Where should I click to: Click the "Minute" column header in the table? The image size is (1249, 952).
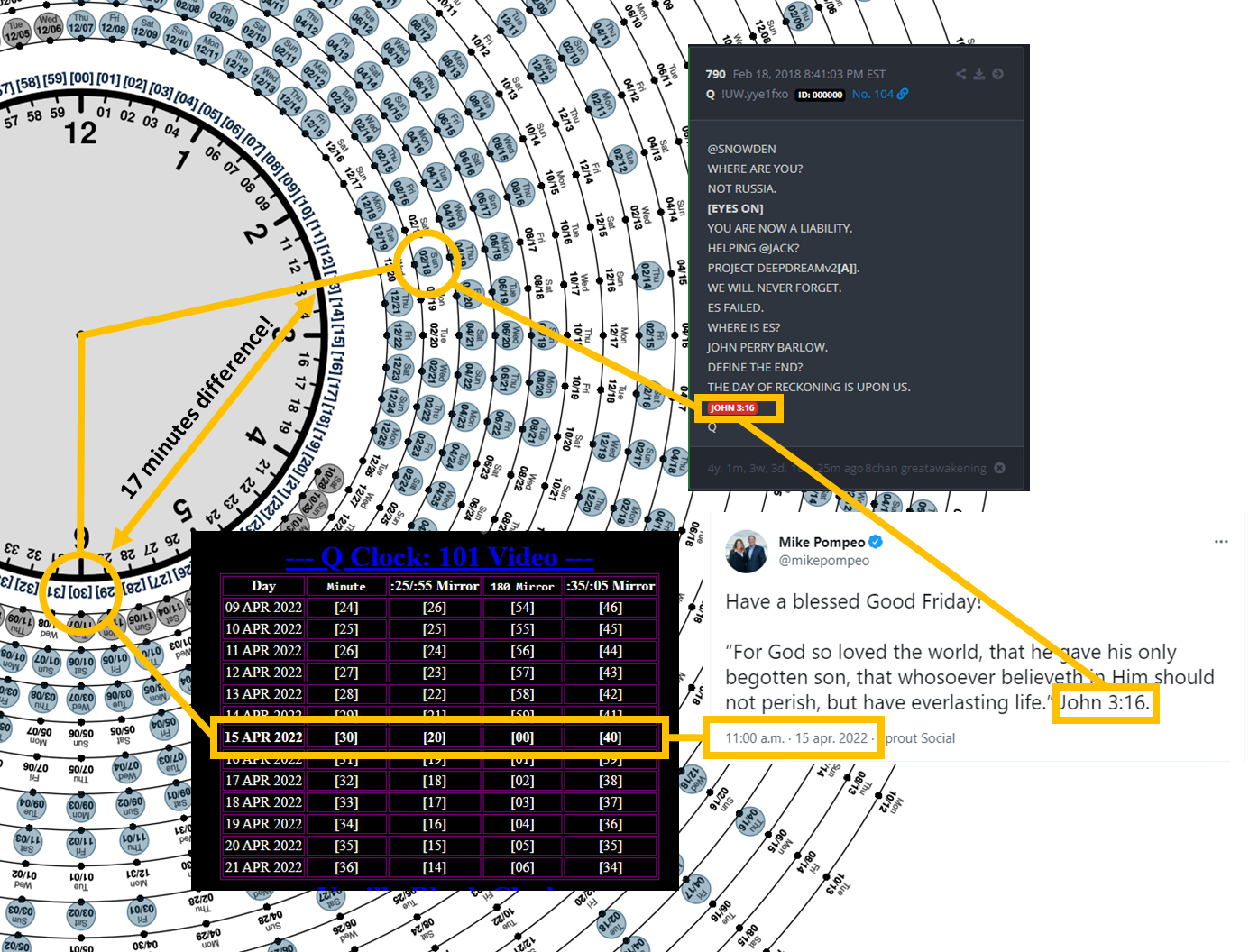click(346, 586)
